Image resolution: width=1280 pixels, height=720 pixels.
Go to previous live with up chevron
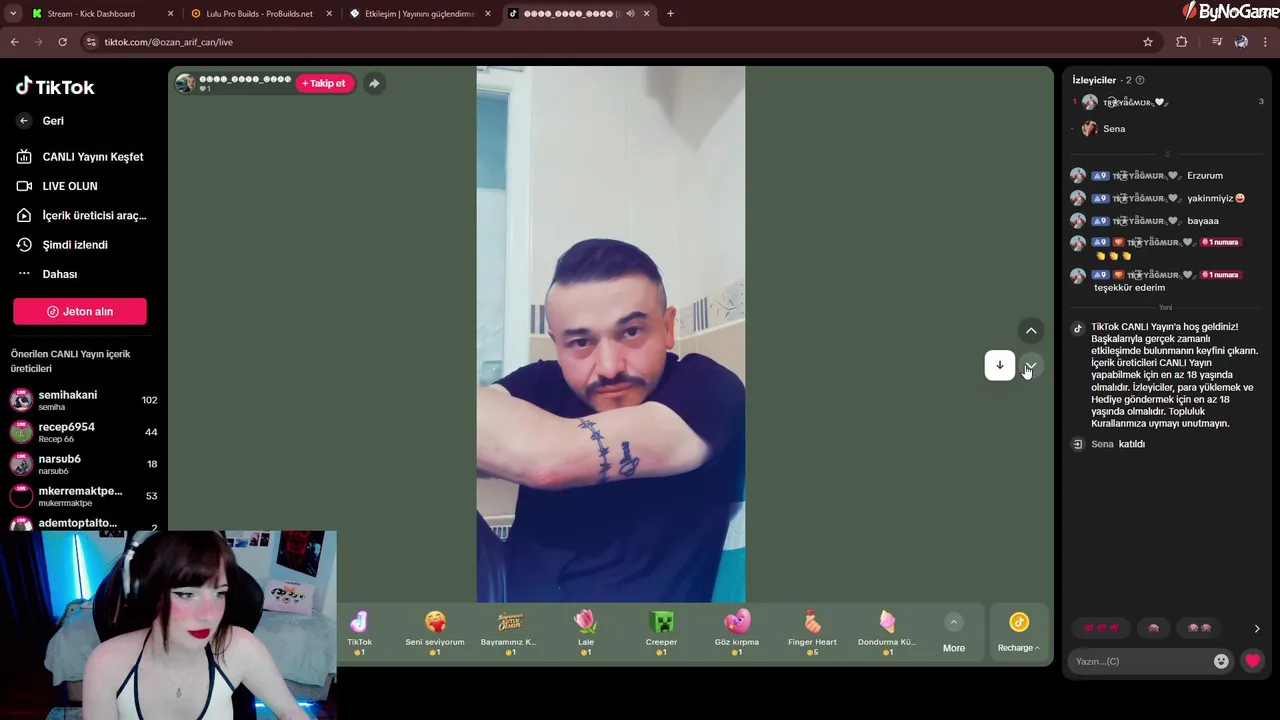click(1031, 331)
